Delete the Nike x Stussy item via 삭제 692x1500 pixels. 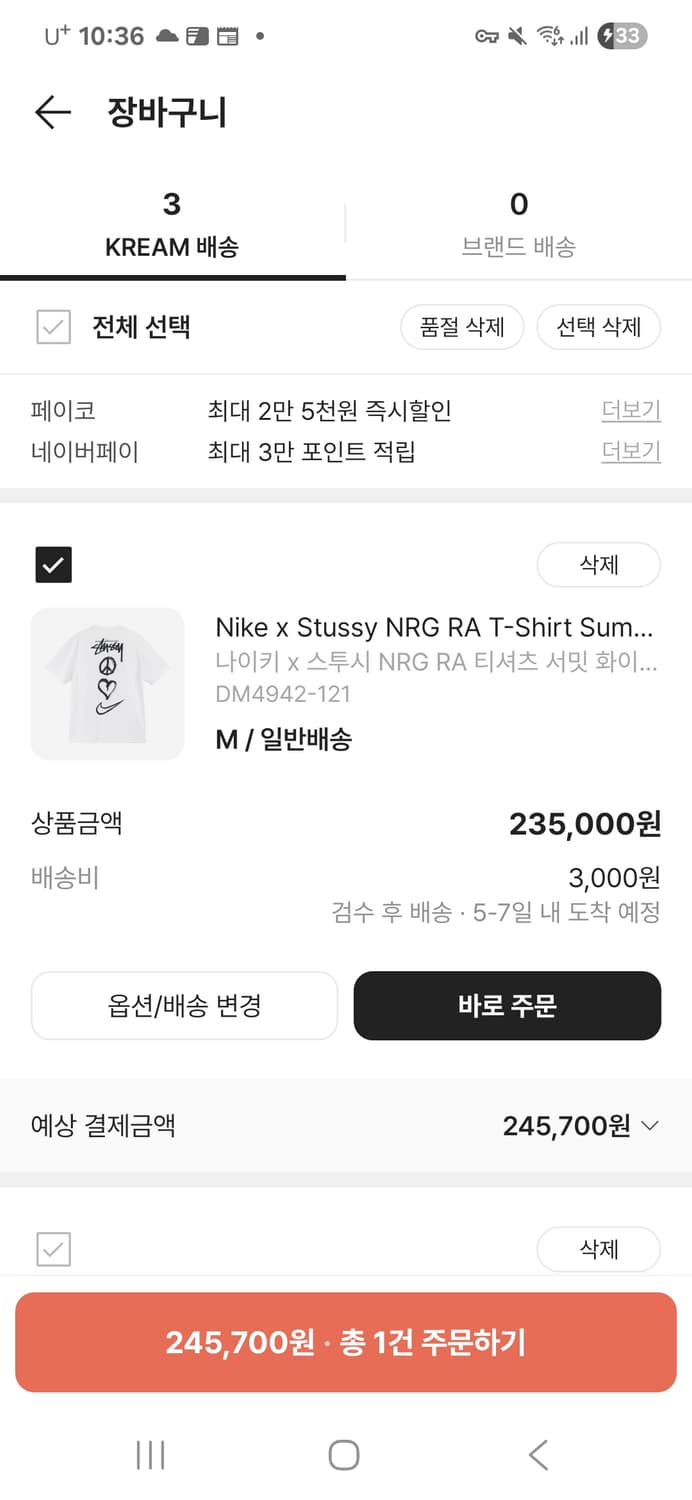click(x=598, y=564)
